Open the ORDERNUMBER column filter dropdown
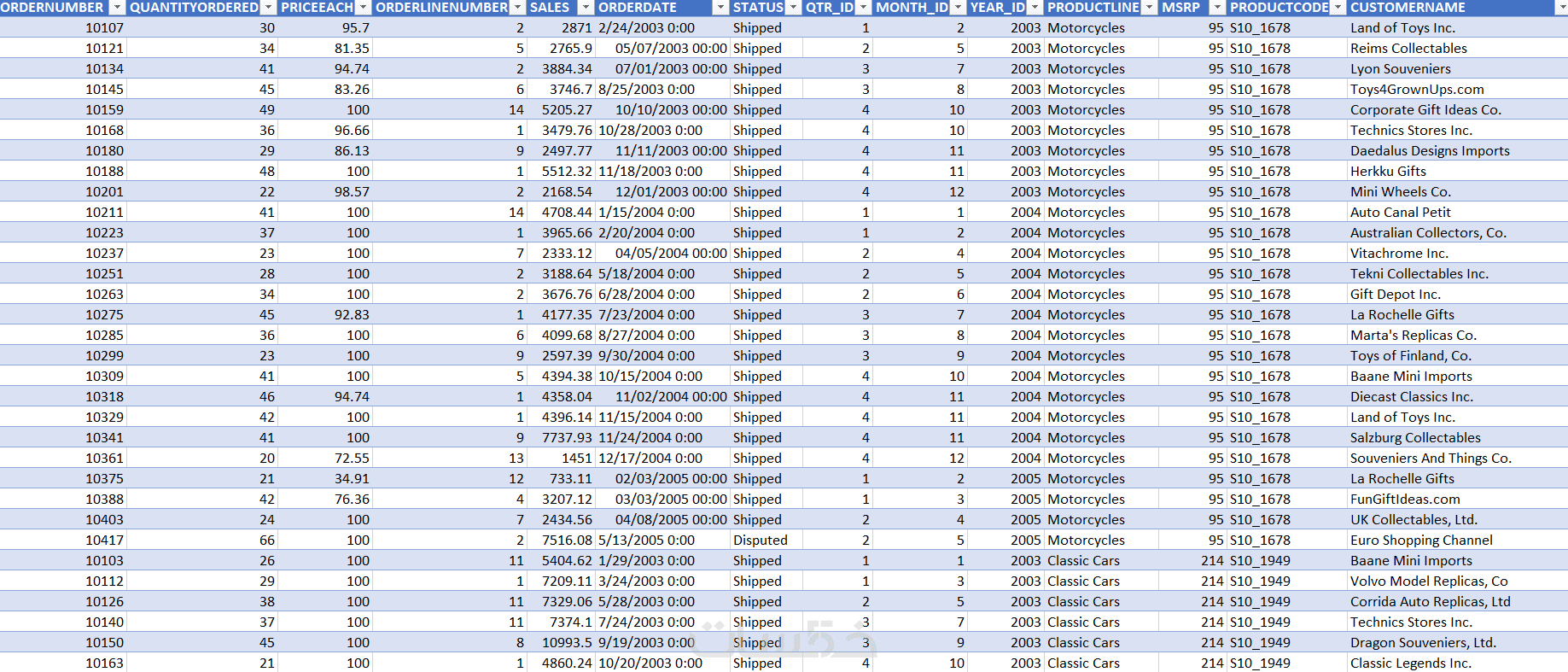The image size is (1568, 672). tap(118, 8)
